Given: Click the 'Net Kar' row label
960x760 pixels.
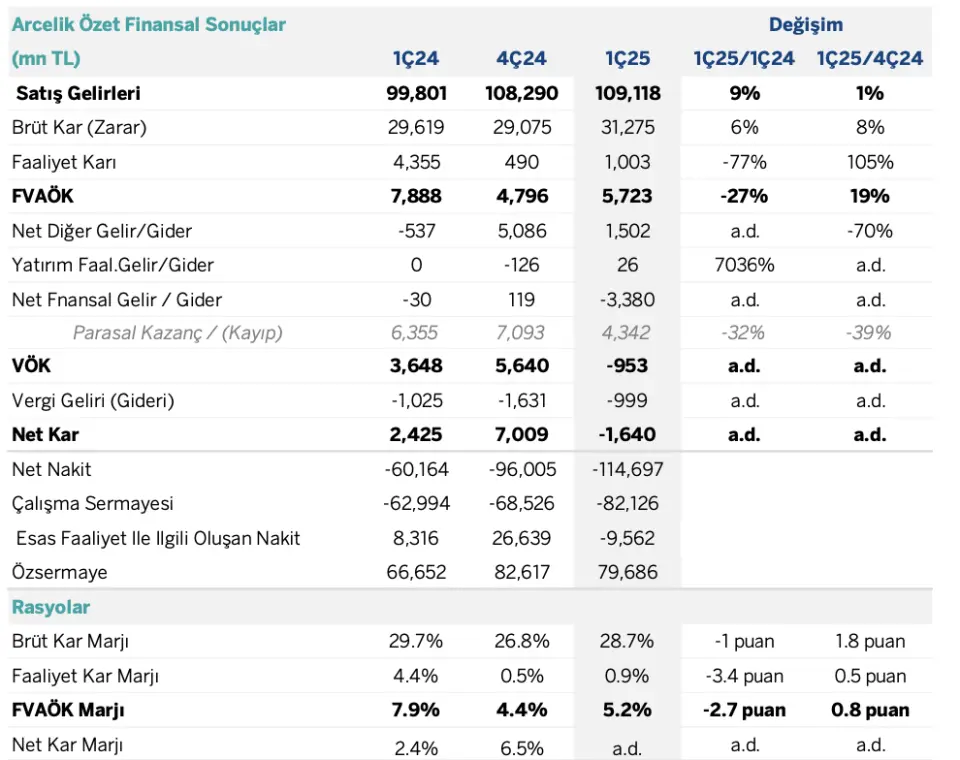Looking at the screenshot, I should pos(45,434).
